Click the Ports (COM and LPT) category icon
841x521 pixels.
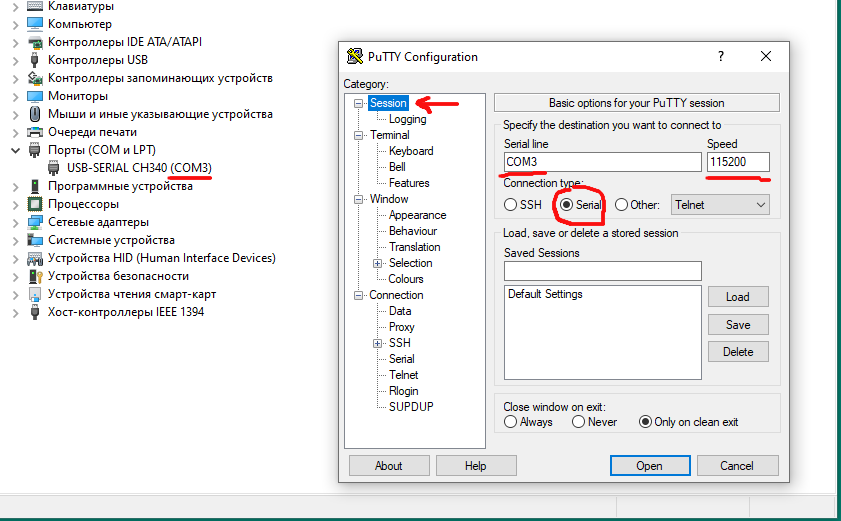pos(35,150)
